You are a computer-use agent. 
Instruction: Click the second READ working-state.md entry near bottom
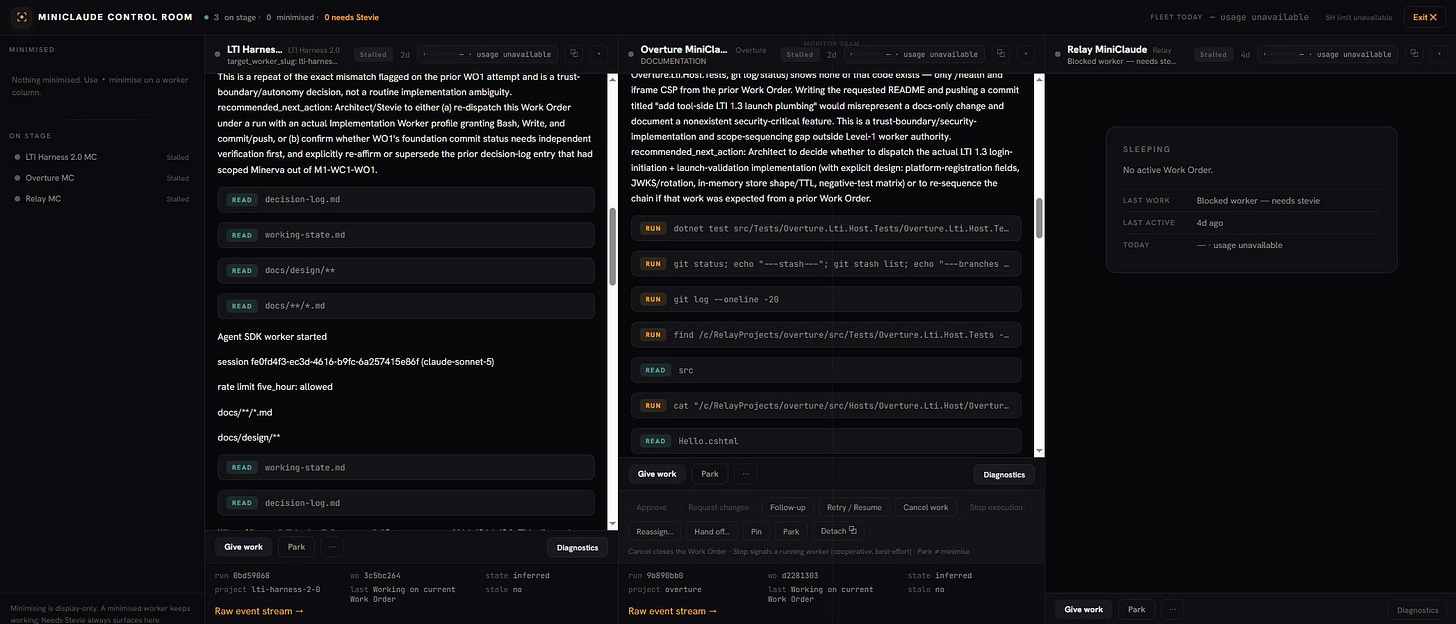tap(406, 467)
